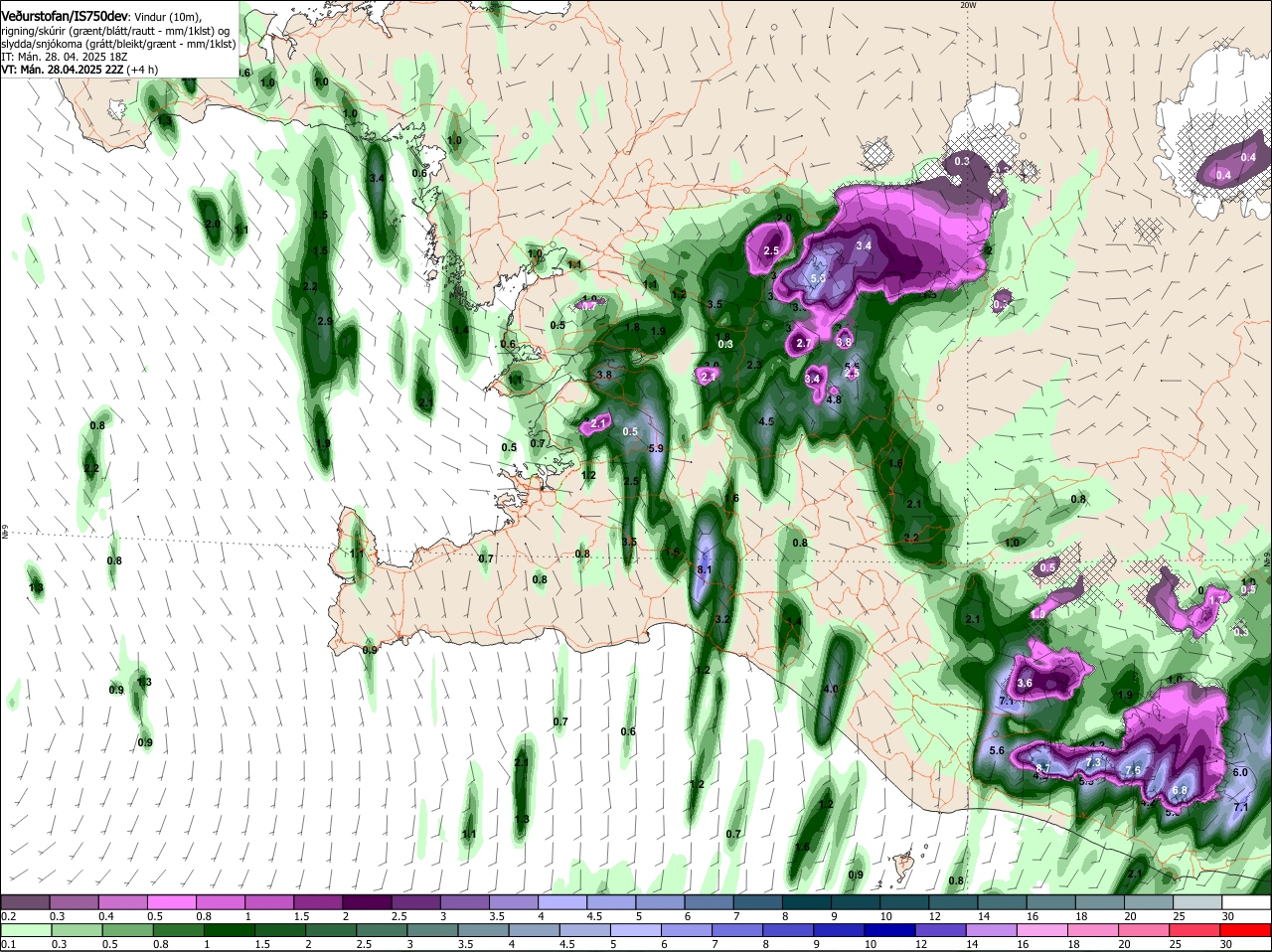Click the 4.0 precipitation value near the south coast

point(831,689)
